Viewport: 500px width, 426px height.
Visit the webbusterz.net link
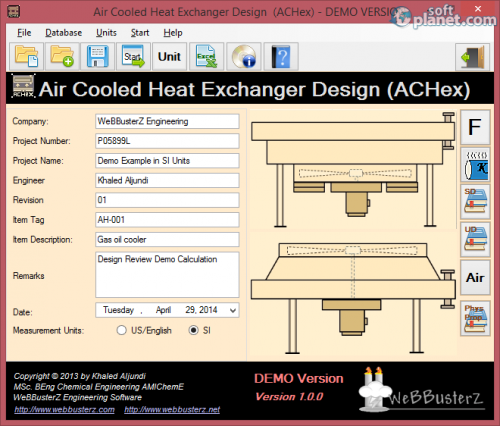point(172,410)
